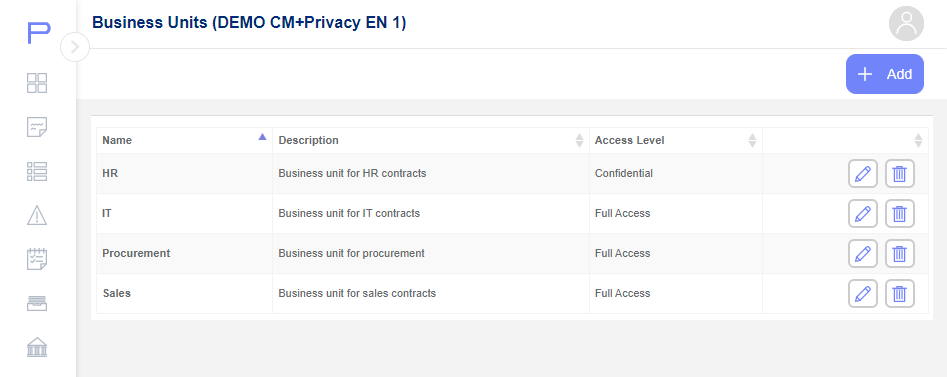Edit the Procurement business unit
947x377 pixels.
click(x=862, y=254)
